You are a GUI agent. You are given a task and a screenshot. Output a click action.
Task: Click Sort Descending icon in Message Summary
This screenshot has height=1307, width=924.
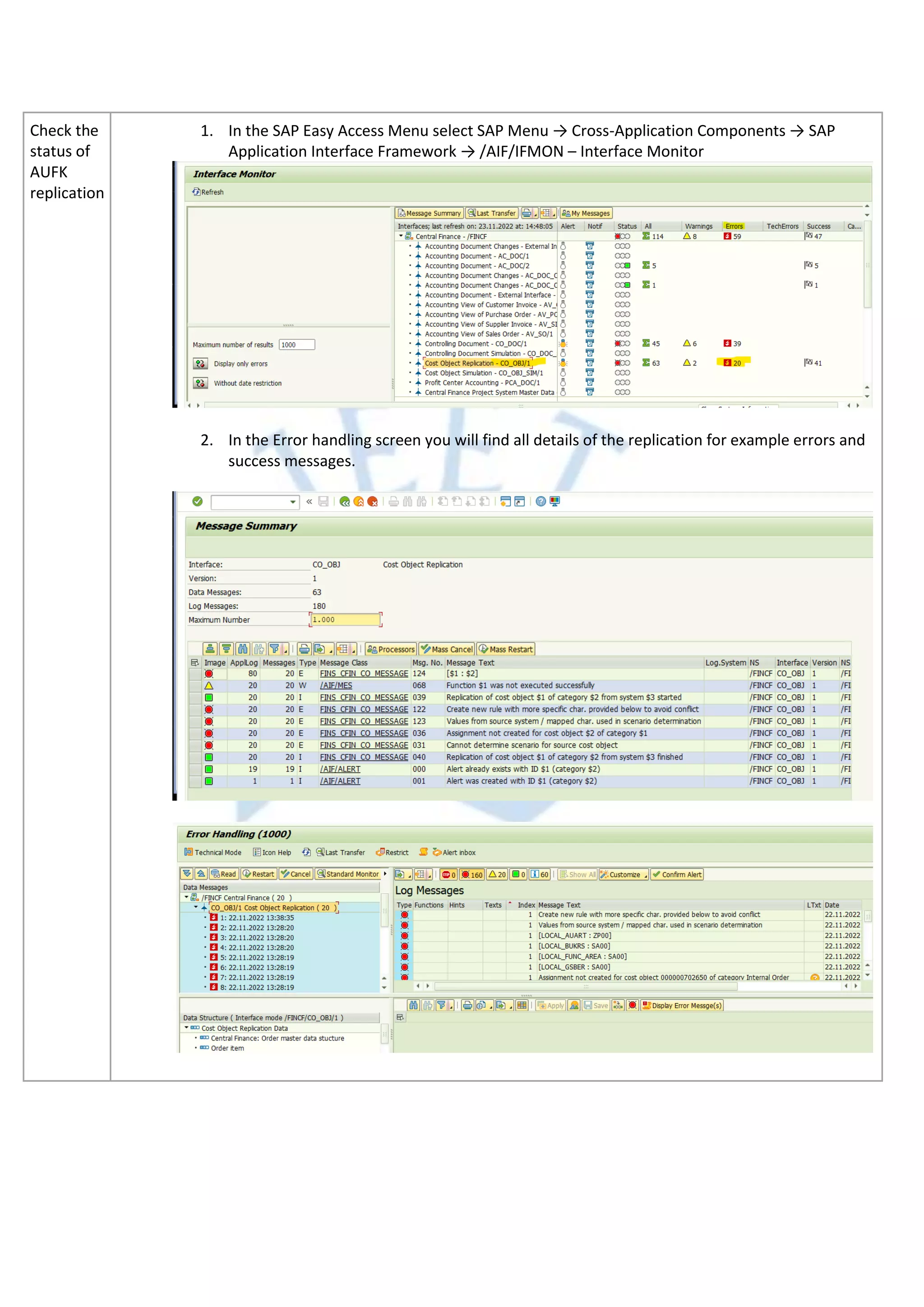tap(226, 649)
